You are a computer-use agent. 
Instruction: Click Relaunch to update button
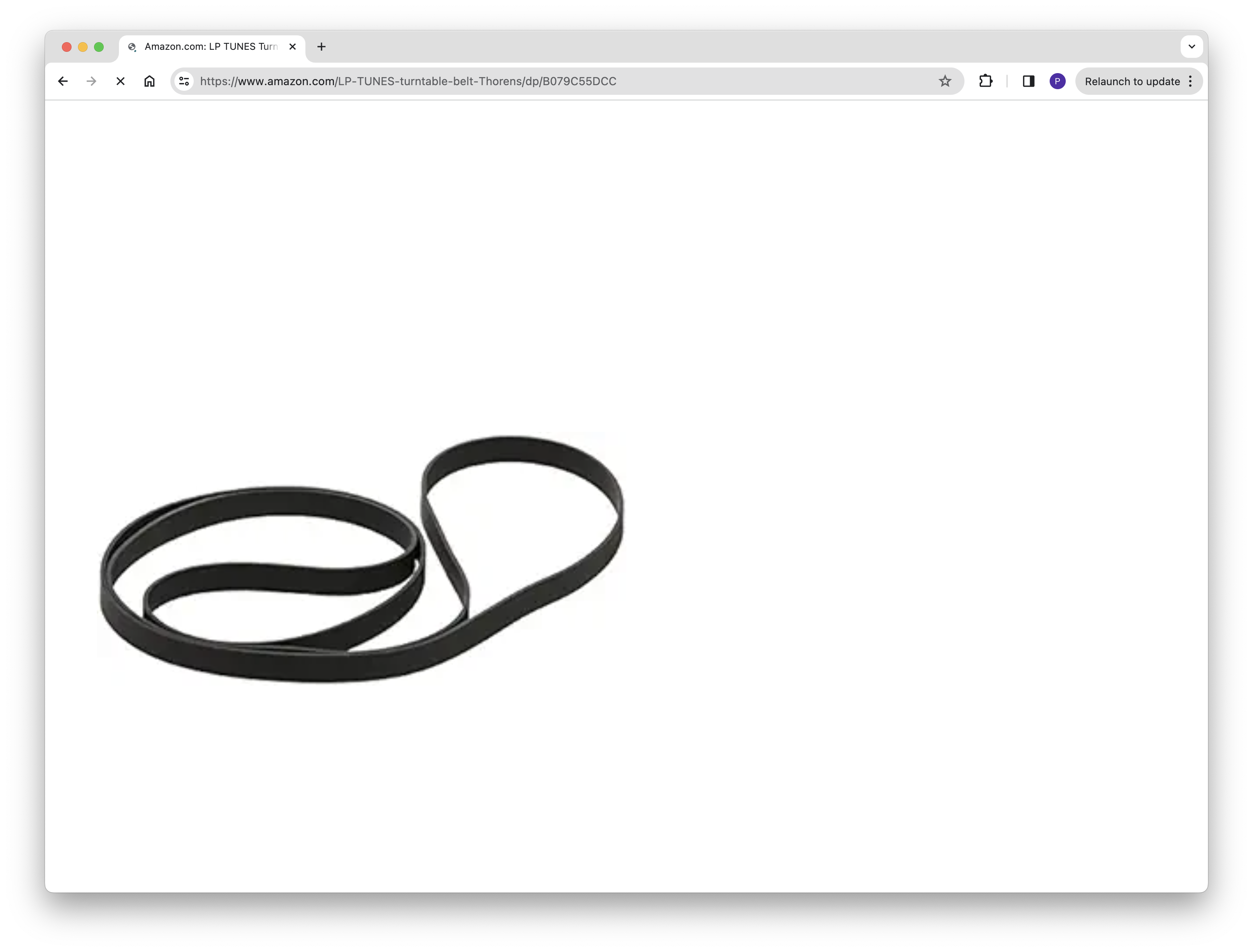(x=1132, y=81)
